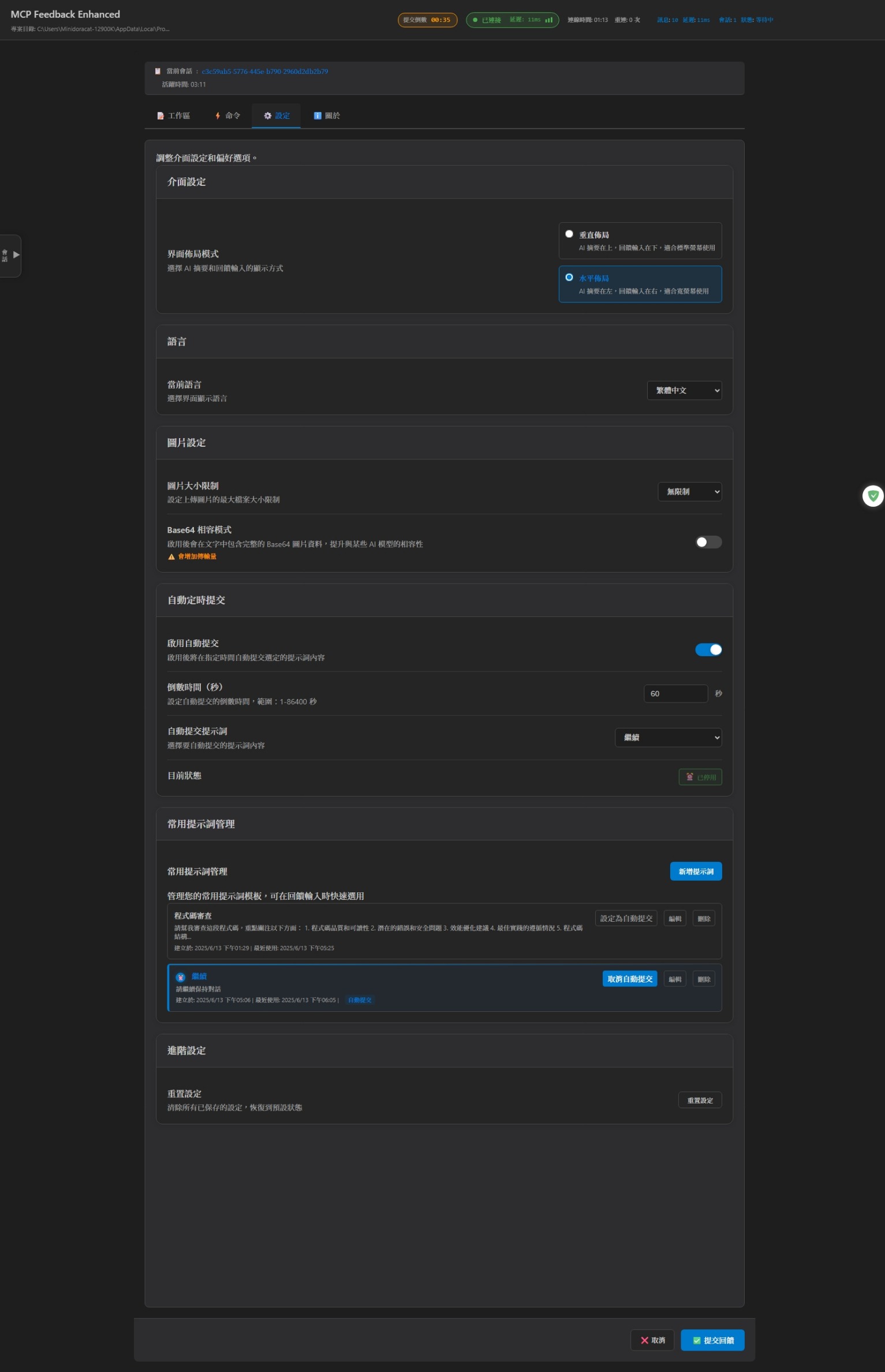Viewport: 885px width, 1372px height.
Task: Click the 活躍時間 03:11 text
Action: (184, 84)
